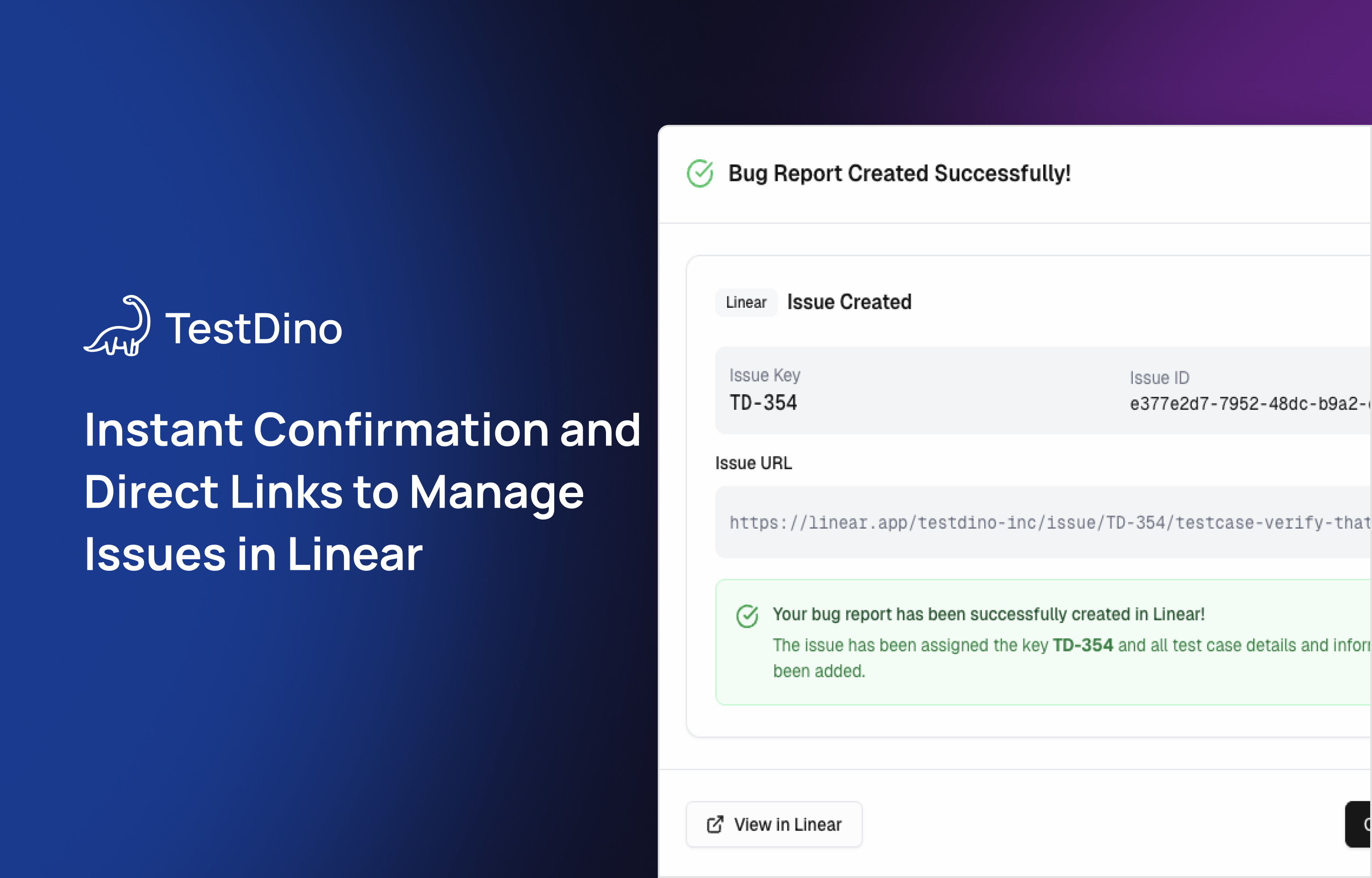1372x878 pixels.
Task: Click the TestDino wordmark next to the dinosaur
Action: (254, 327)
